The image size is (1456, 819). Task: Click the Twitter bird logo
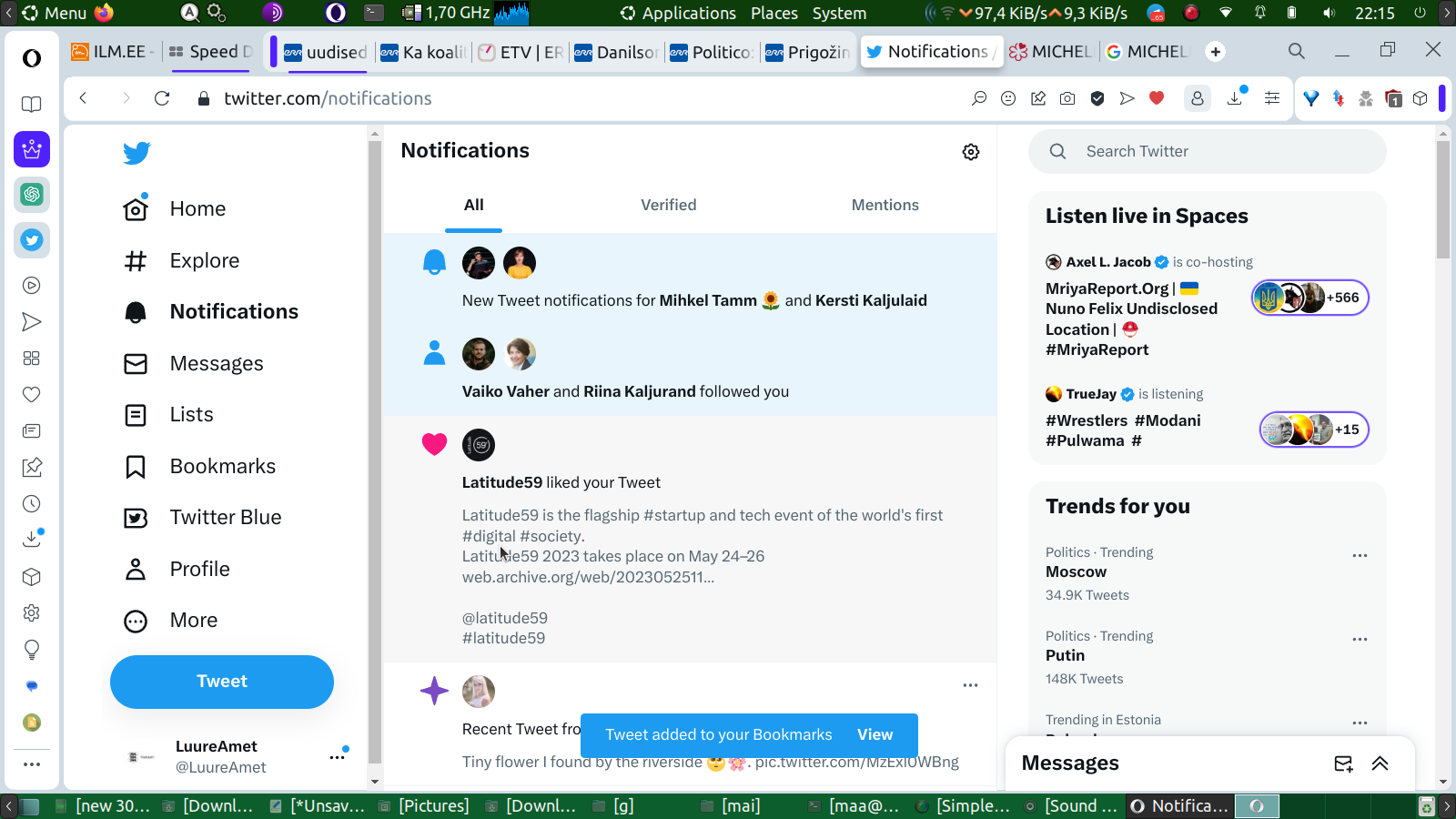[136, 153]
